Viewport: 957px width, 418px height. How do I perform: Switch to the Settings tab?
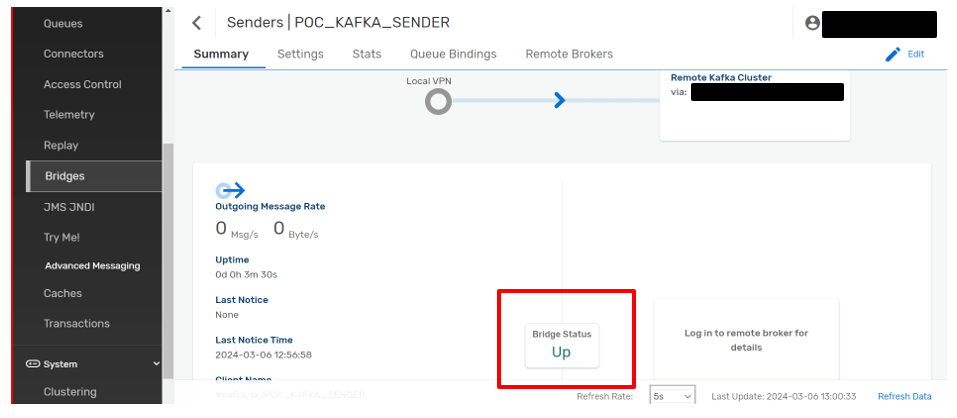[300, 54]
